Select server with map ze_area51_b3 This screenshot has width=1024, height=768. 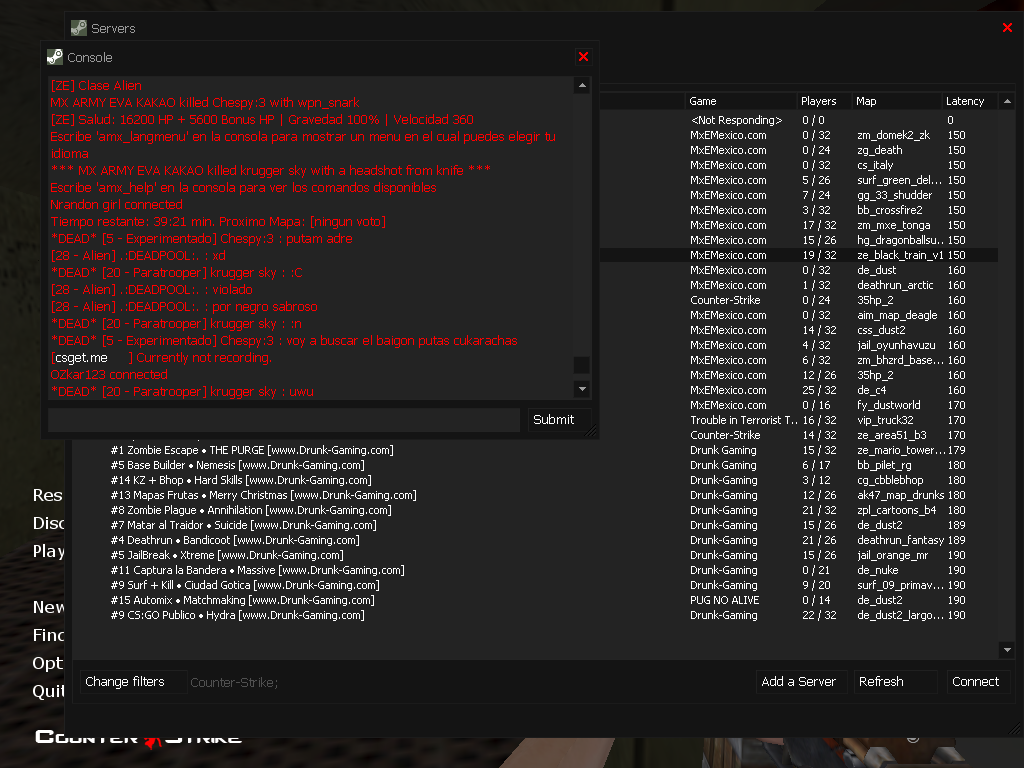[x=798, y=436]
